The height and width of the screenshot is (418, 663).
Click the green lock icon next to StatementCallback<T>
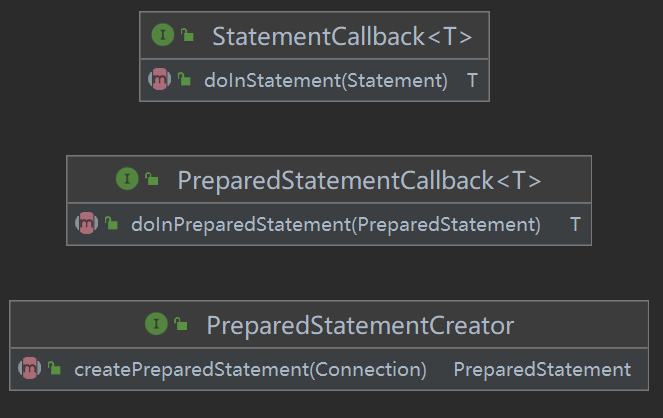click(187, 37)
